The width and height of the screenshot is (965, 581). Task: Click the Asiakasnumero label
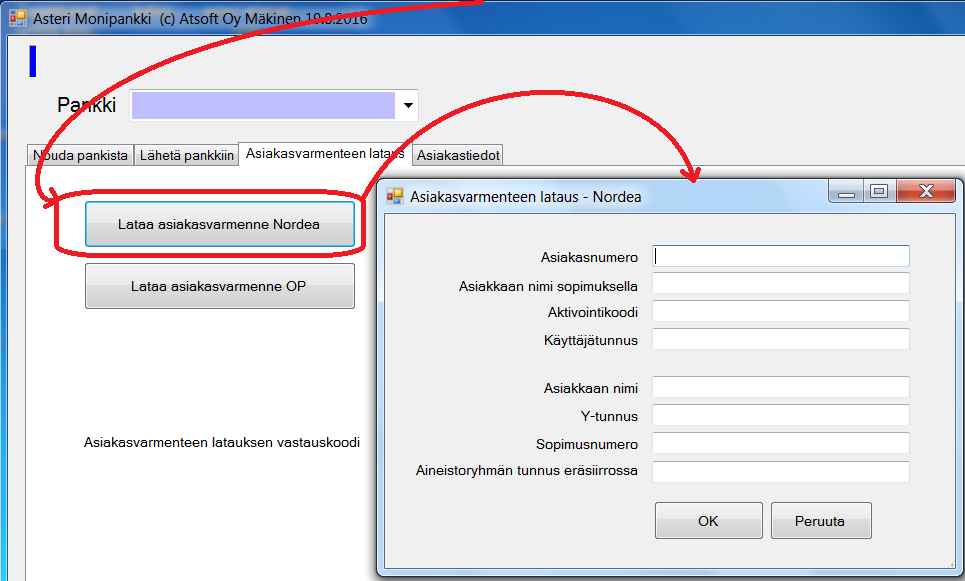pyautogui.click(x=589, y=257)
